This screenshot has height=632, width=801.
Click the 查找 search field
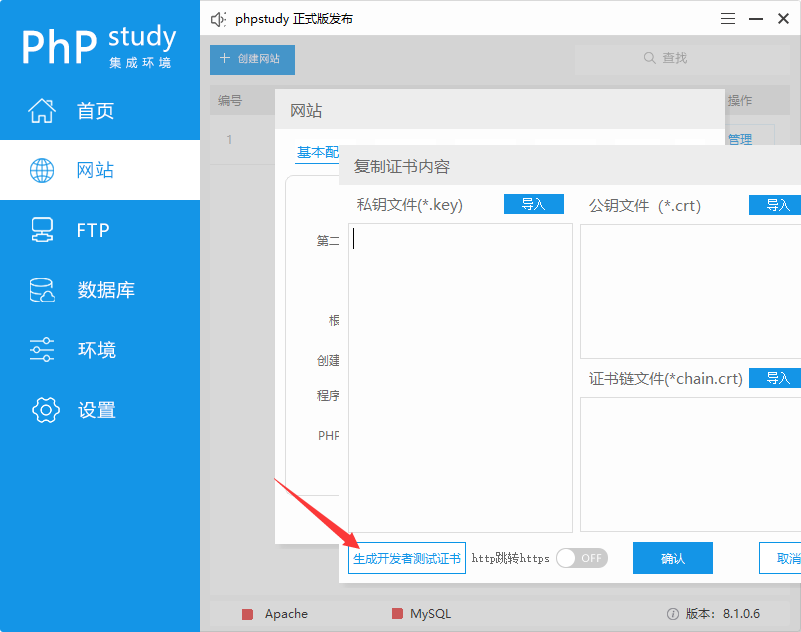(682, 59)
